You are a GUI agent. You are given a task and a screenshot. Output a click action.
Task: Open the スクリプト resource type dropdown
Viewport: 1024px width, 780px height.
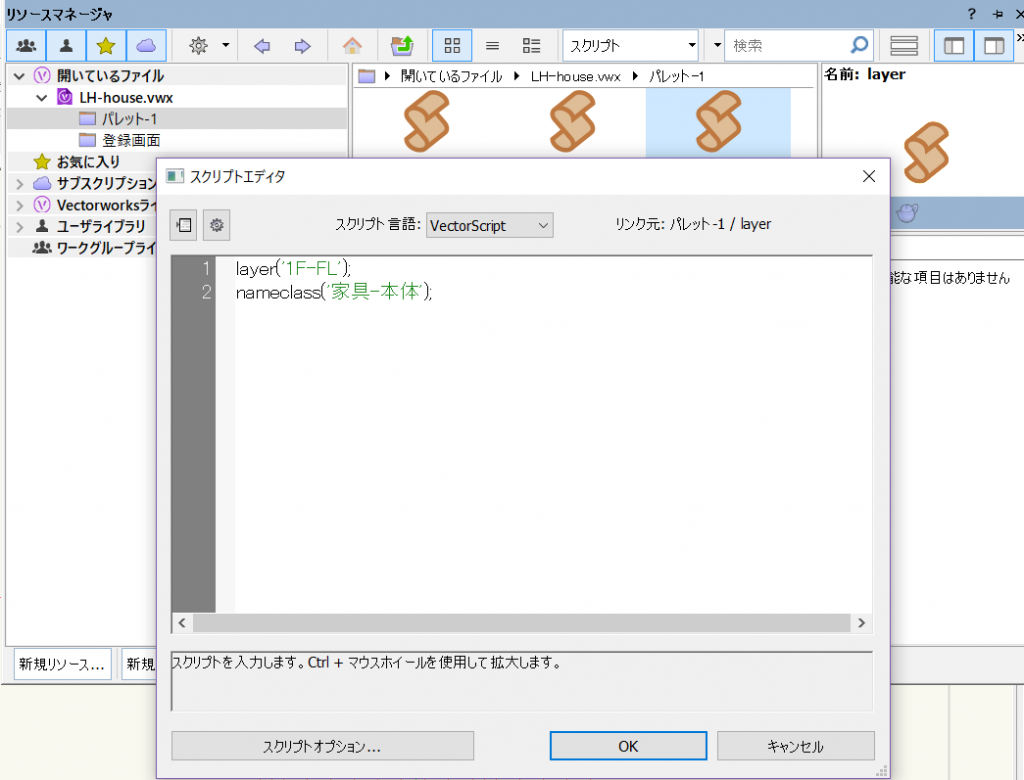click(x=632, y=45)
